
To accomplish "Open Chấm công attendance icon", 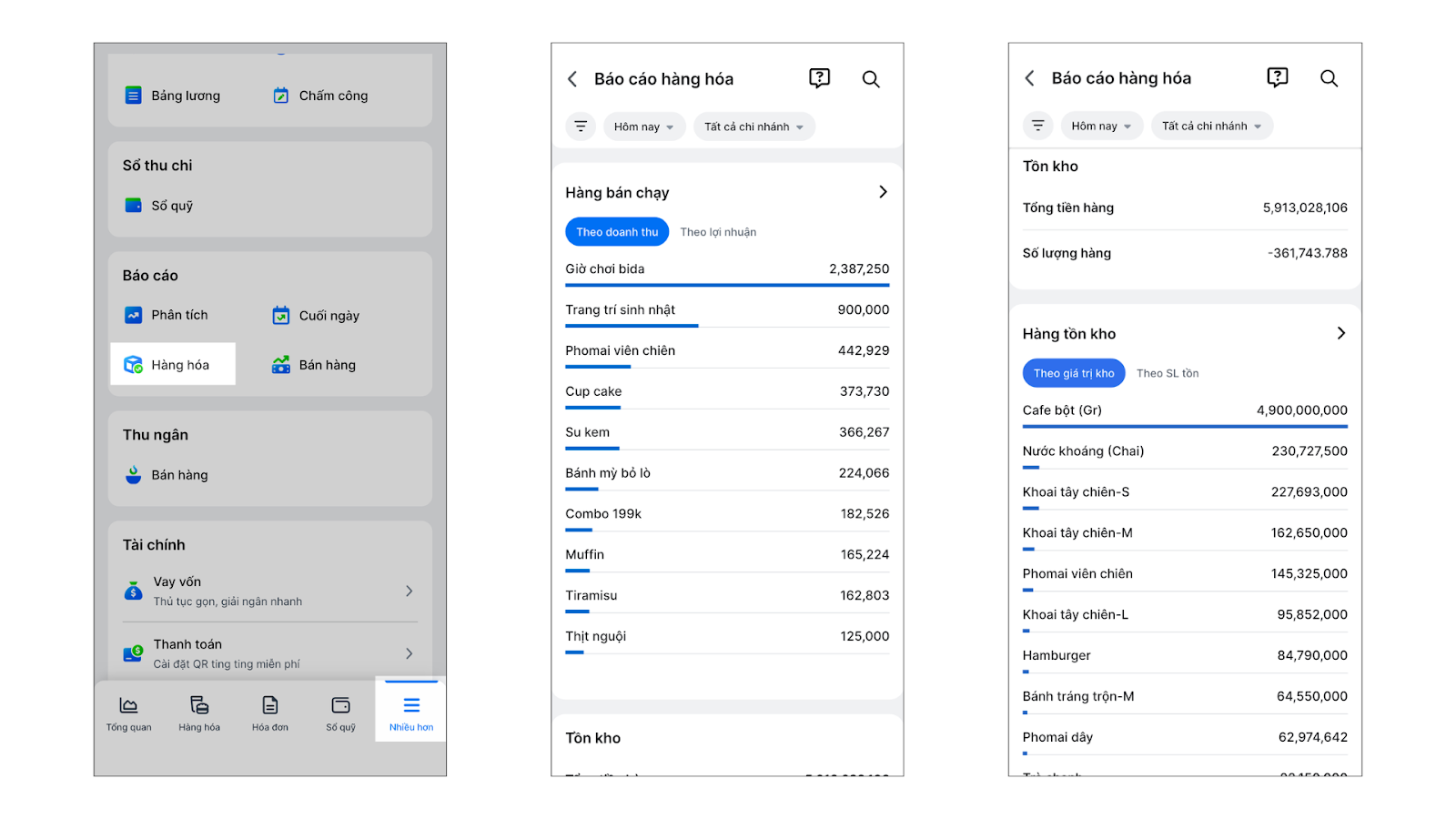I will coord(281,96).
